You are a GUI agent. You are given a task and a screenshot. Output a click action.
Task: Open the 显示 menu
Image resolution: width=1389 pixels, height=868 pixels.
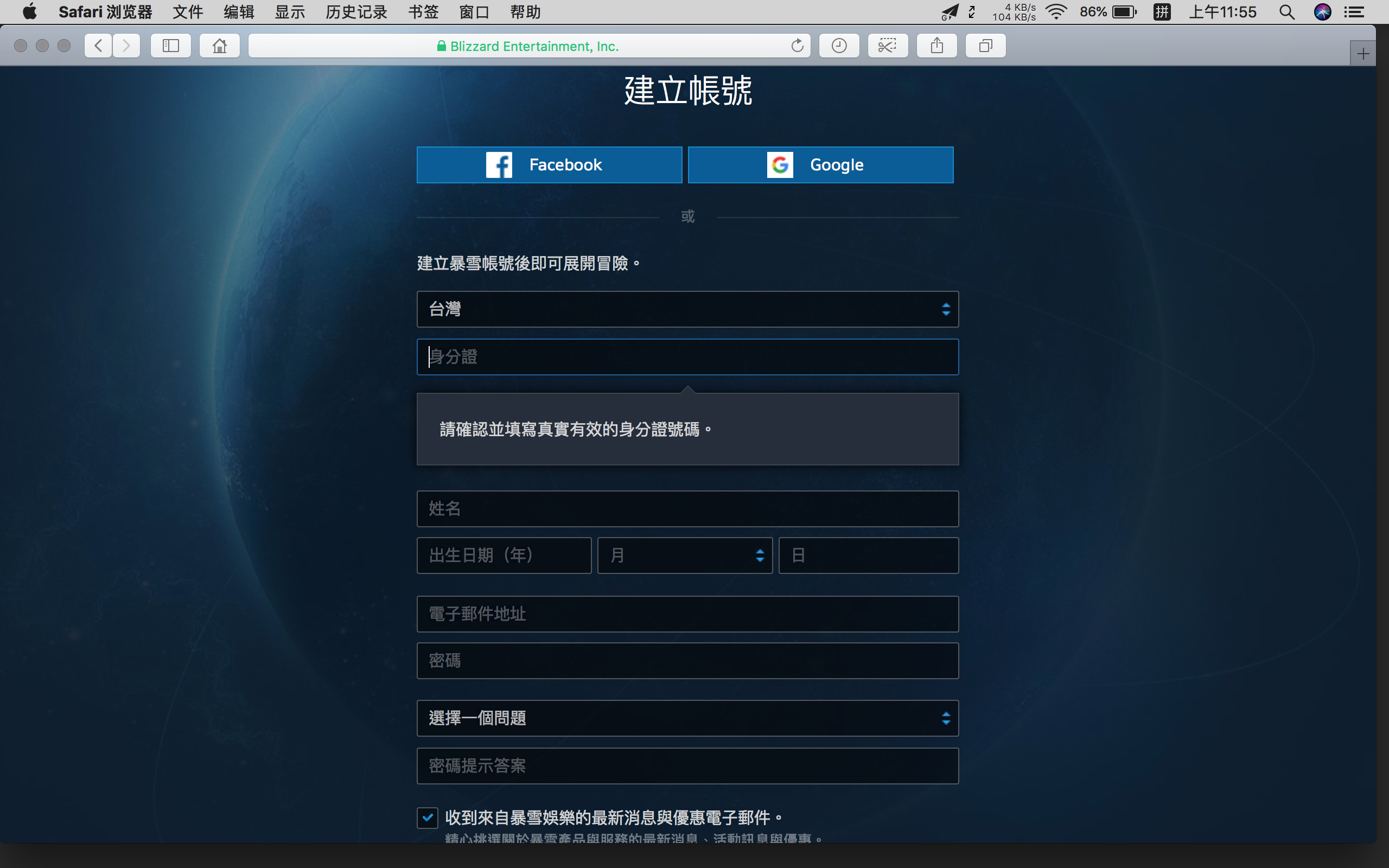click(290, 12)
